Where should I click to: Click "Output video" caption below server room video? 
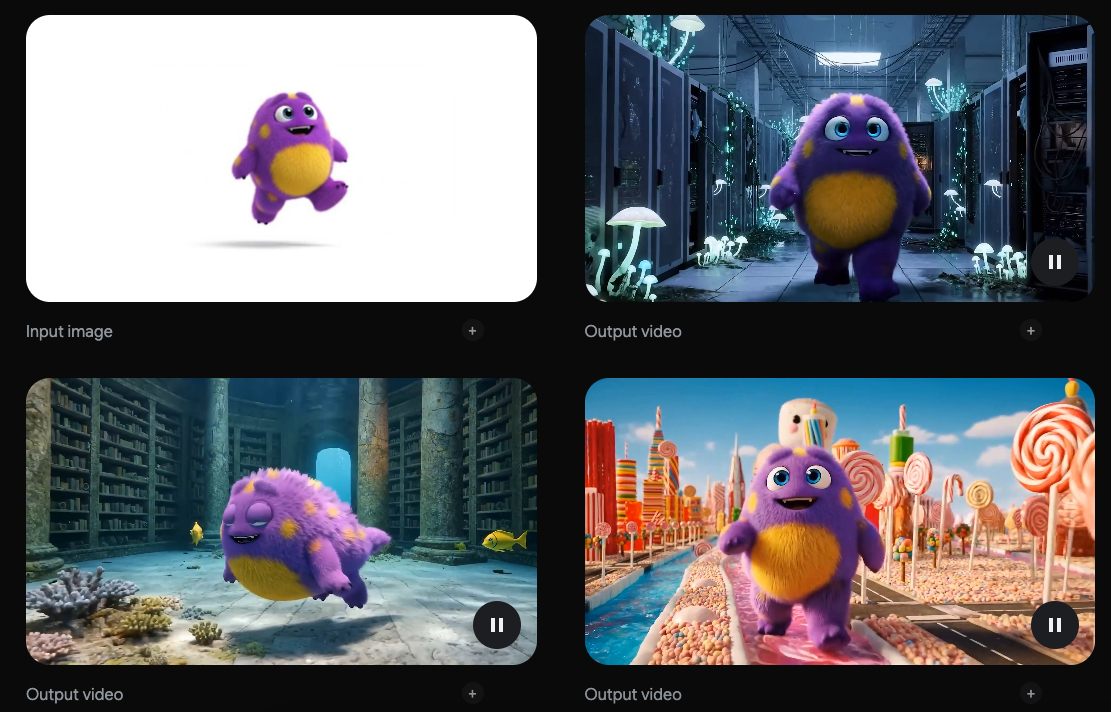click(633, 332)
